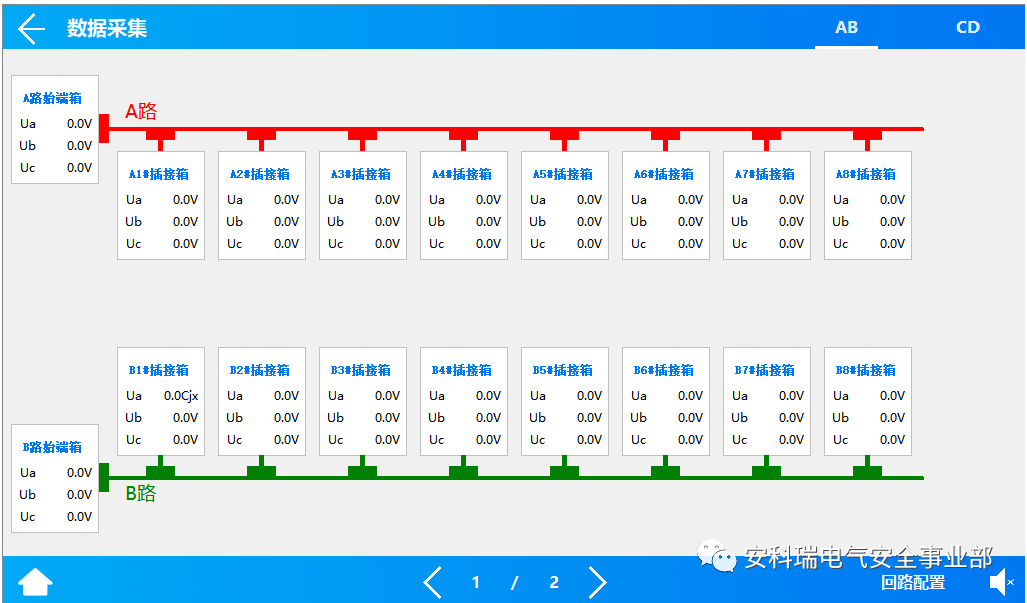Click Uc value in B路始端箱

[x=79, y=517]
